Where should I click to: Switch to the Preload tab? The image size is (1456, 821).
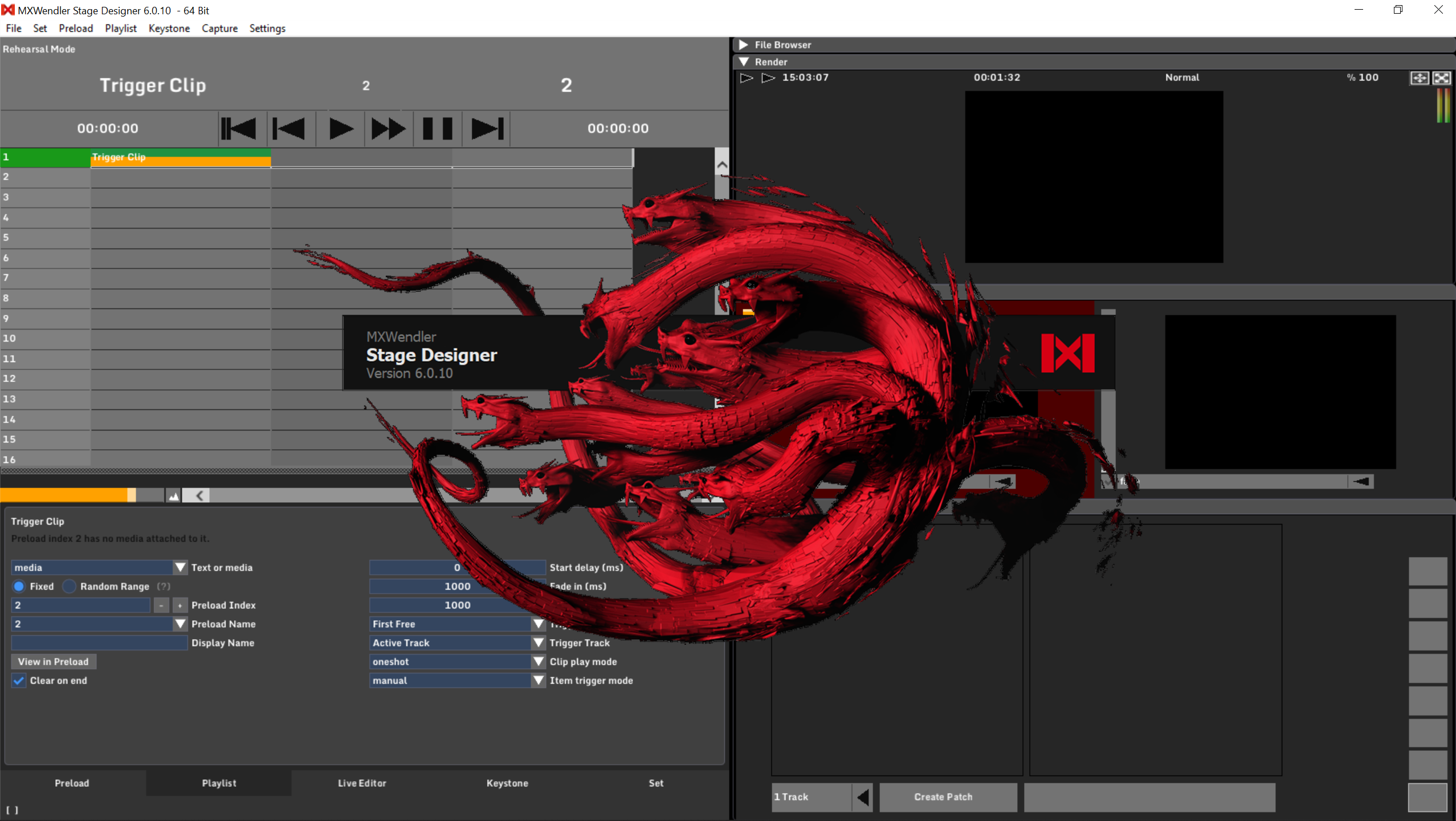click(x=72, y=783)
